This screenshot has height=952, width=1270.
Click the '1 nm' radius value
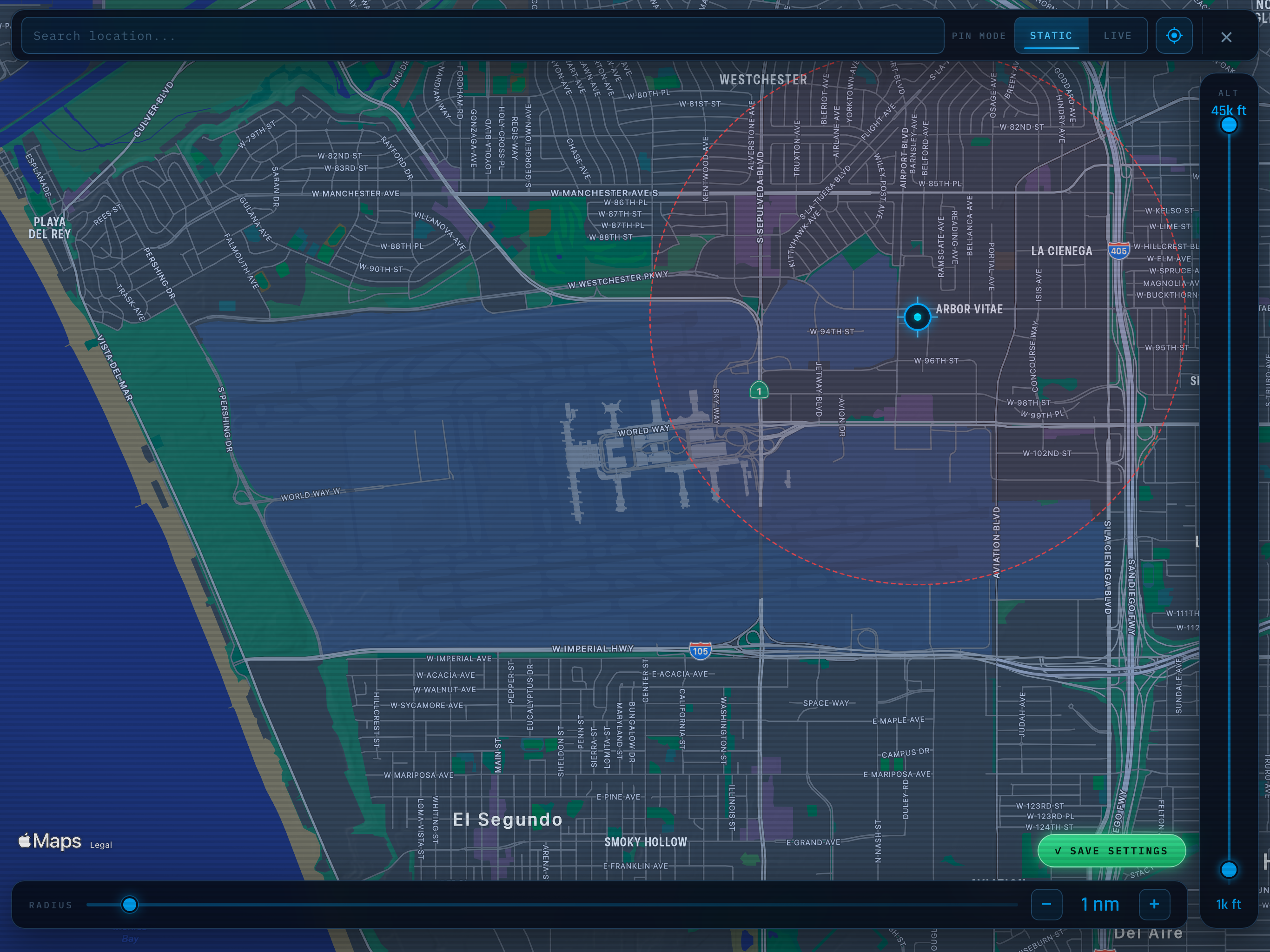tap(1099, 904)
